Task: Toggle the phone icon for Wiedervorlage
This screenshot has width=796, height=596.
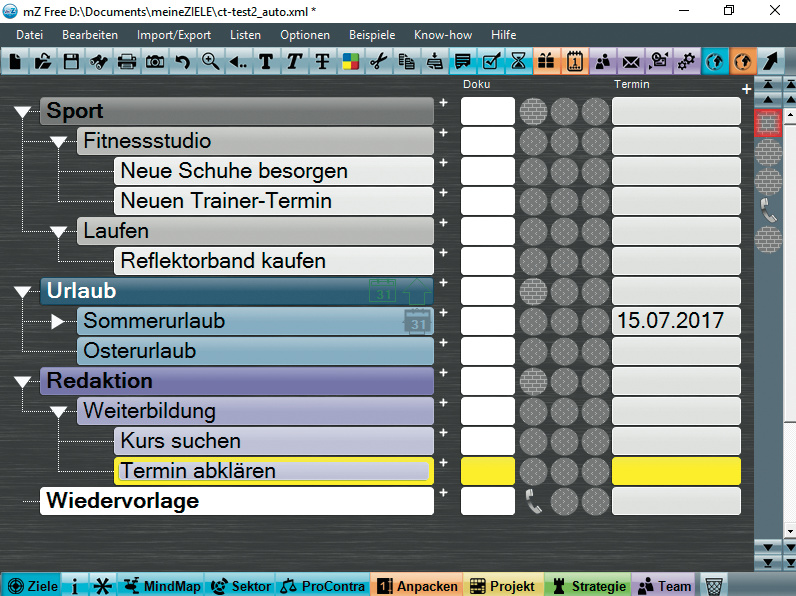Action: click(534, 501)
